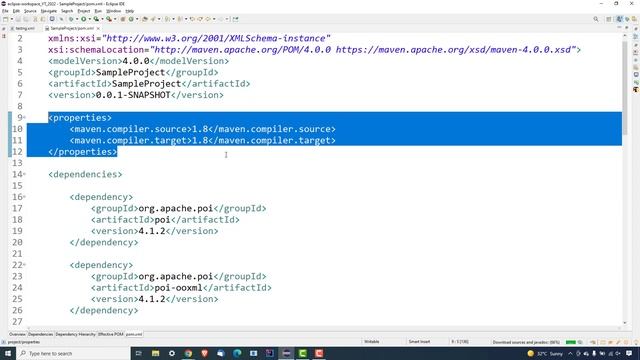Click the toolbar Search magnifier icon at right
This screenshot has width=640, height=360.
coord(596,19)
